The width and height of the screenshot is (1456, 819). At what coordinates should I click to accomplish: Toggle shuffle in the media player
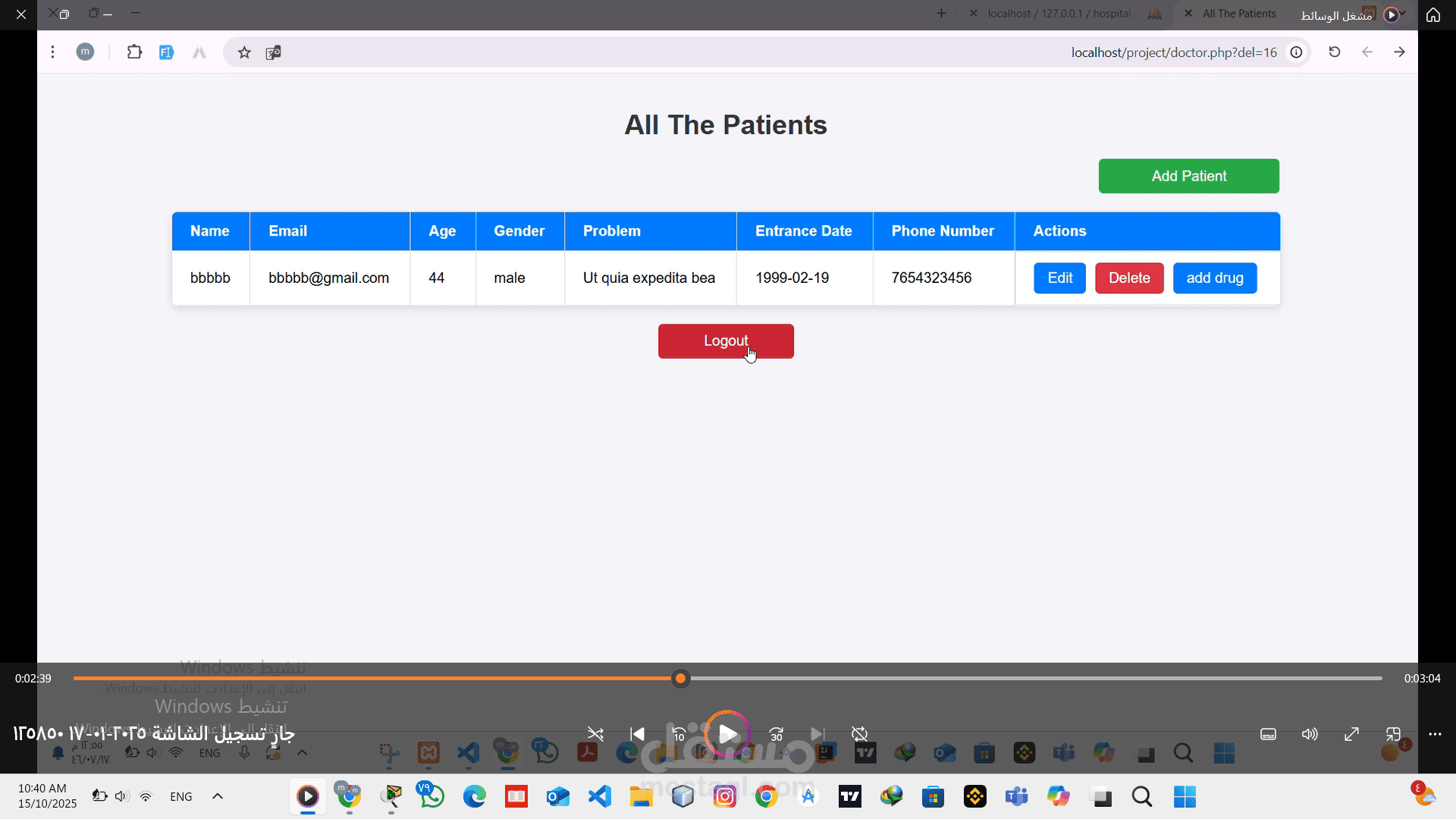(x=595, y=734)
